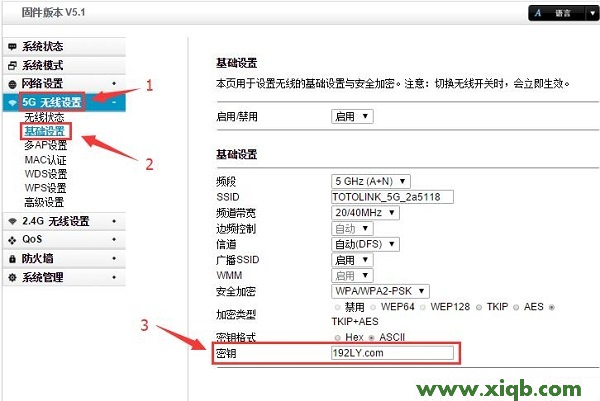Open the 边频控制 dropdown
This screenshot has width=600, height=401.
point(352,229)
